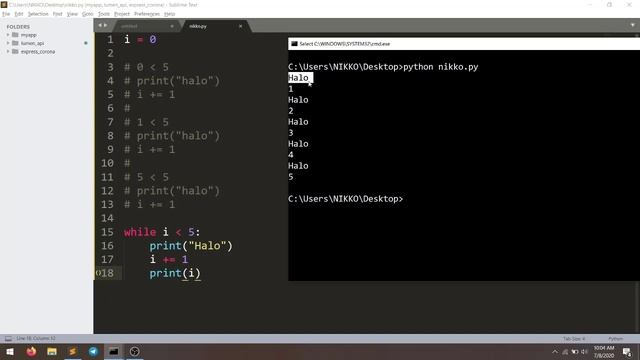Open the Goto menu
Image resolution: width=640 pixels, height=360 pixels.
tap(87, 14)
